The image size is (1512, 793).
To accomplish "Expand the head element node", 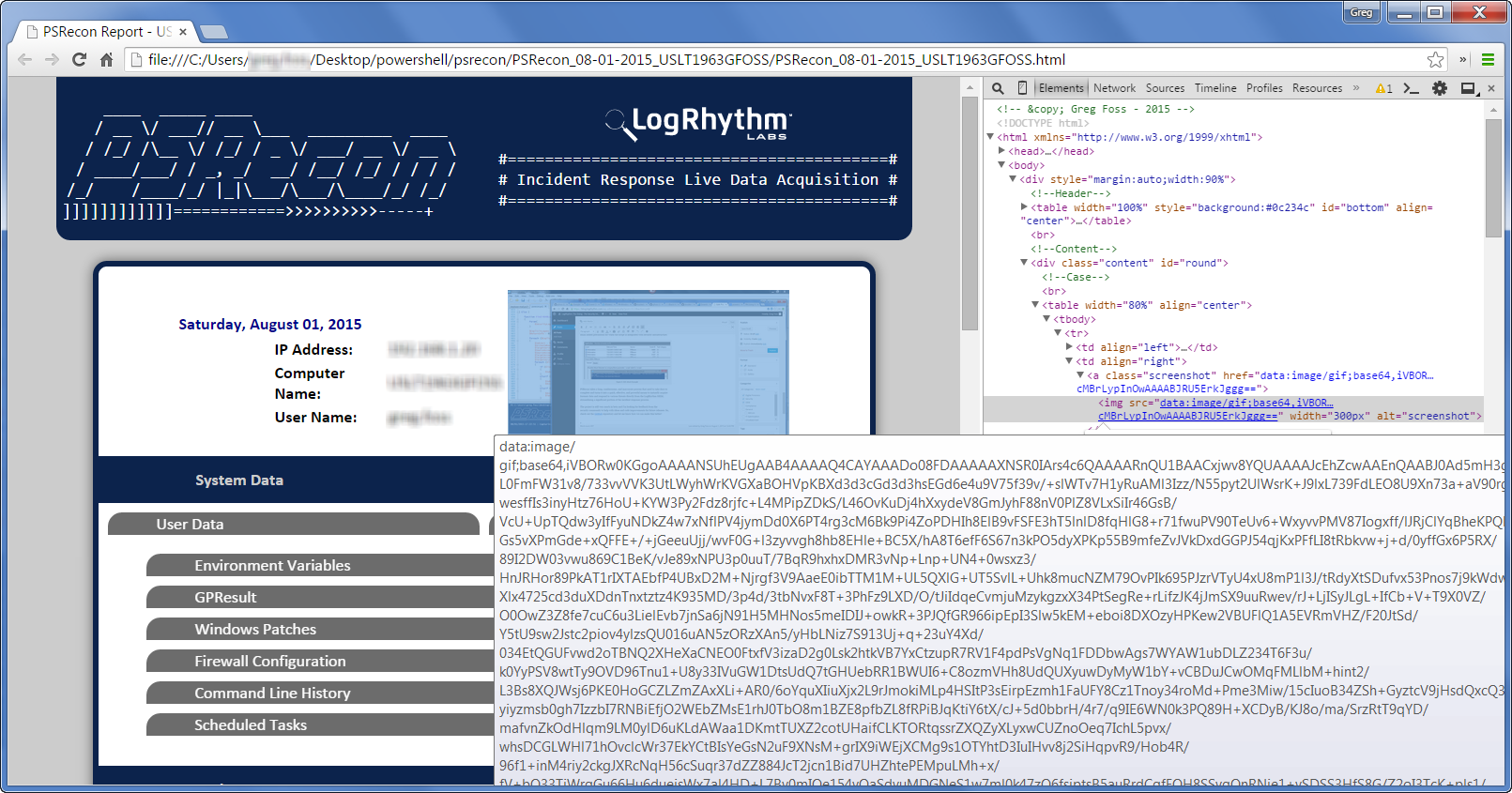I will 1001,151.
